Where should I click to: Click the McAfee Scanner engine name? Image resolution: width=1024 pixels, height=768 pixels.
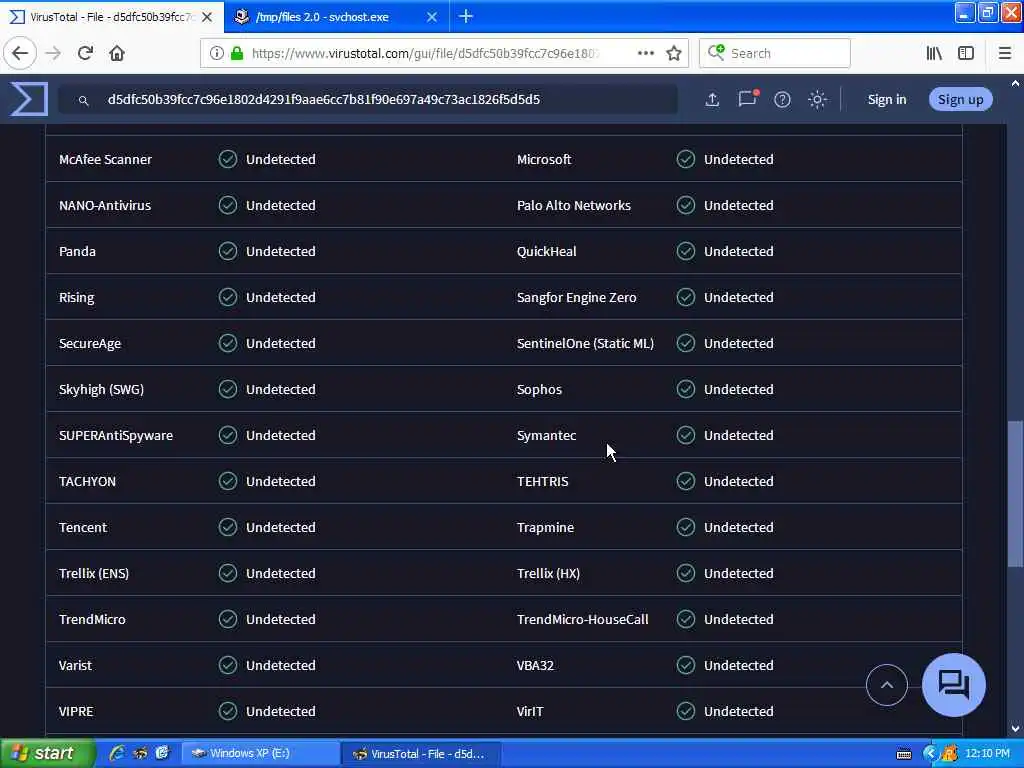point(105,159)
